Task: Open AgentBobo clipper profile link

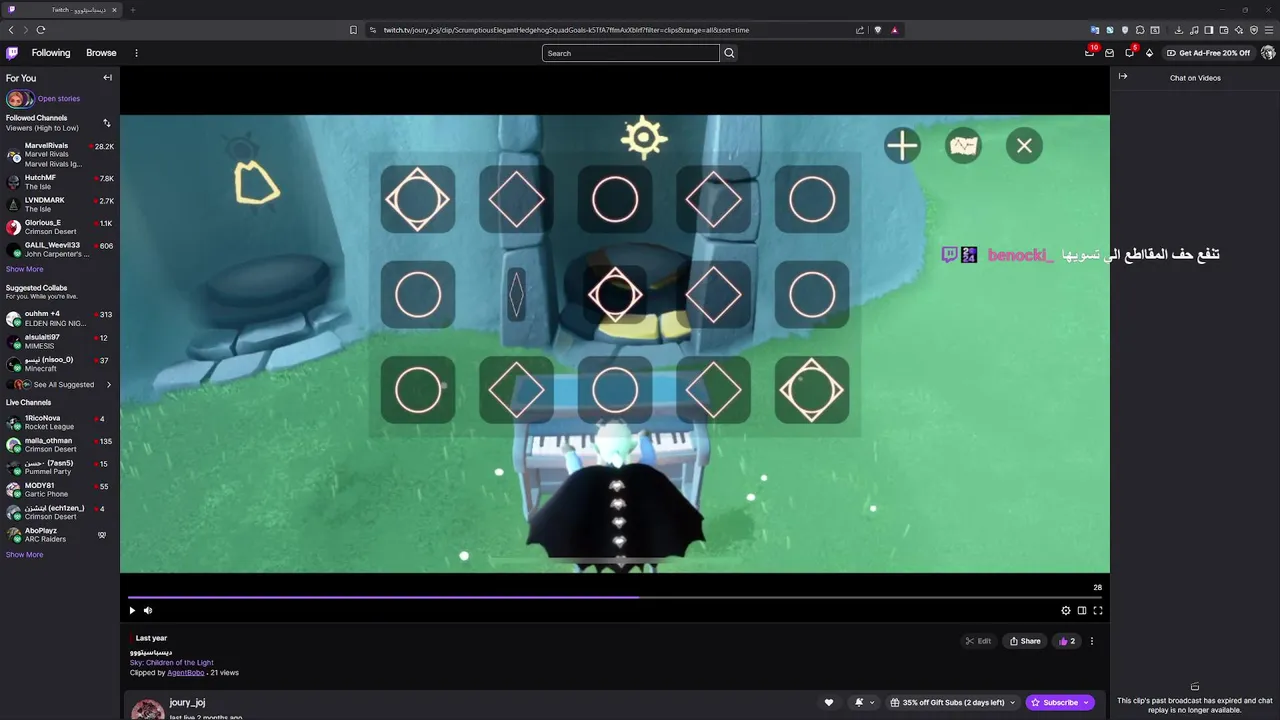Action: click(186, 673)
